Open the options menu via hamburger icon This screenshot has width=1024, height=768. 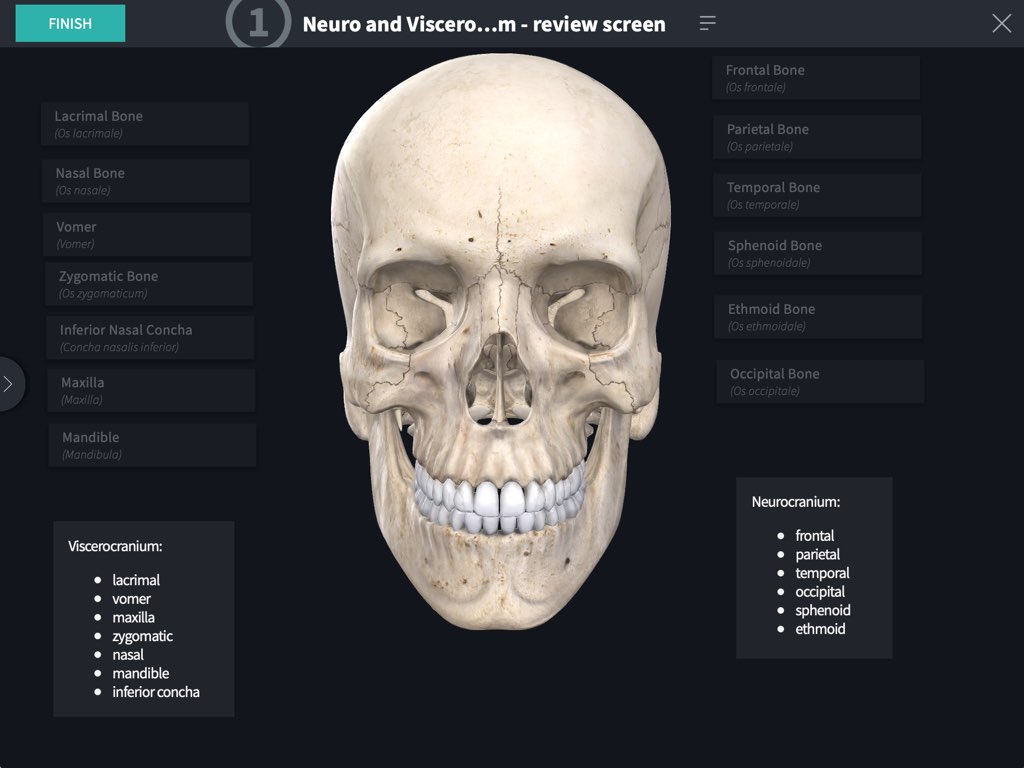pyautogui.click(x=707, y=22)
